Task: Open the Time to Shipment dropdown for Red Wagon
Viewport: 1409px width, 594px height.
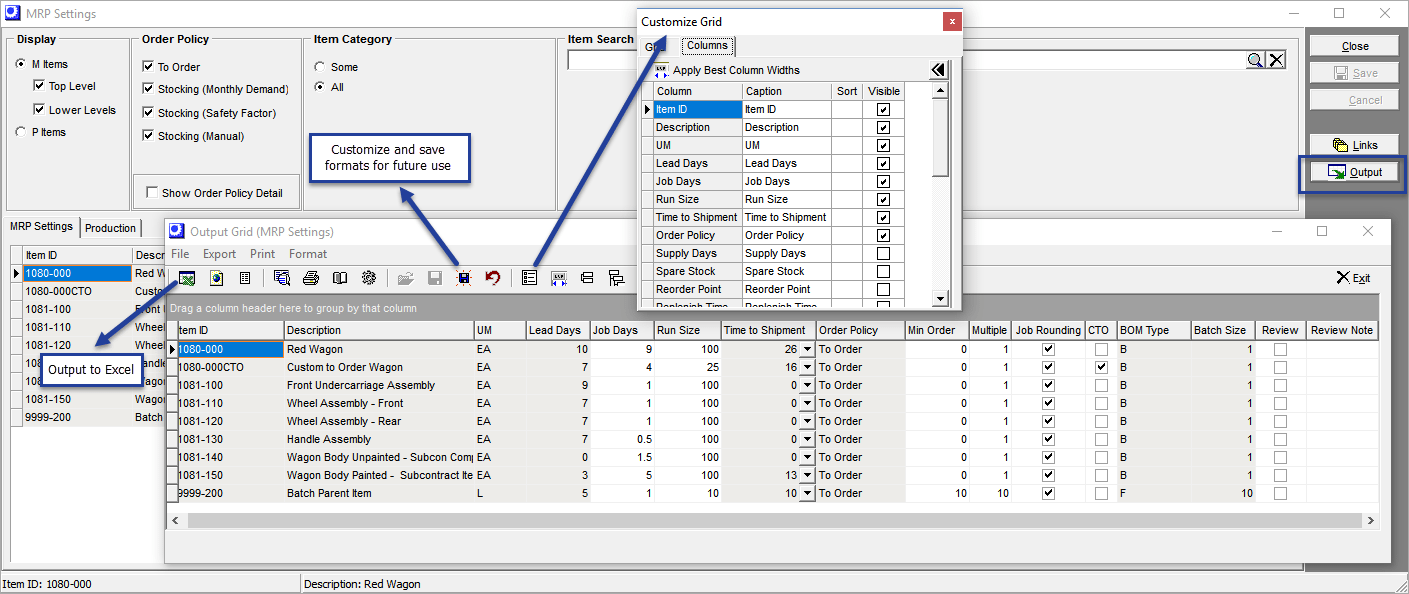Action: (806, 348)
